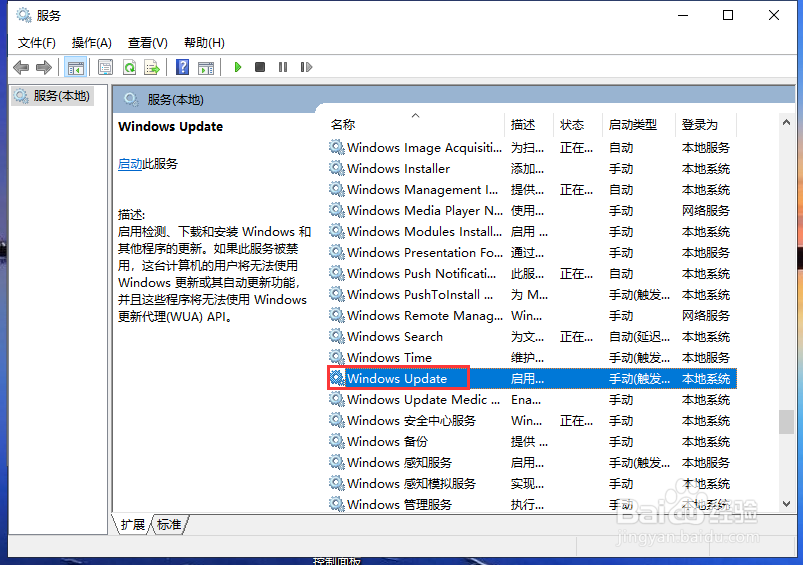
Task: Click the Refresh toolbar icon
Action: 129,67
